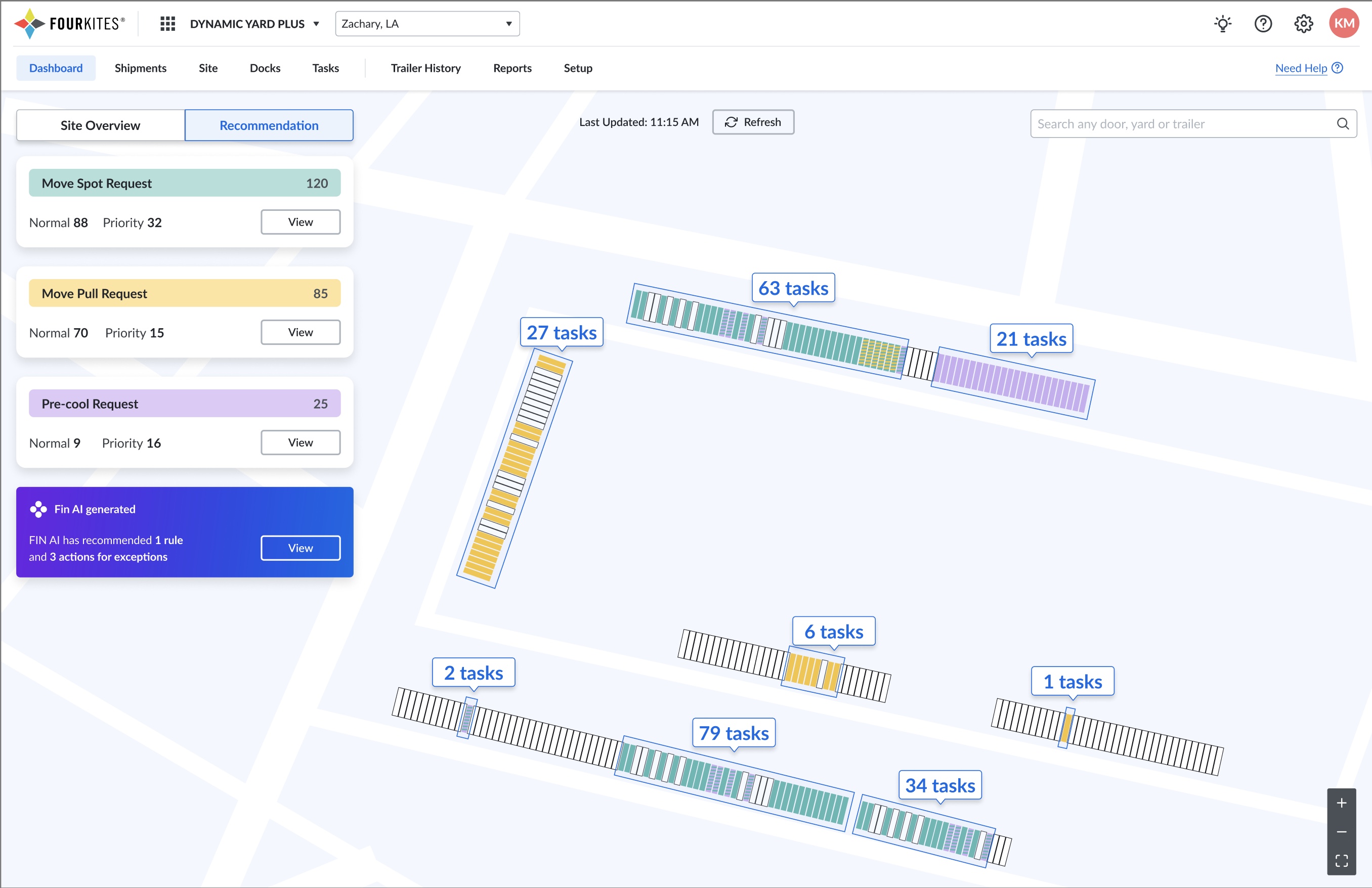View Pre-cool Request details

coord(301,442)
